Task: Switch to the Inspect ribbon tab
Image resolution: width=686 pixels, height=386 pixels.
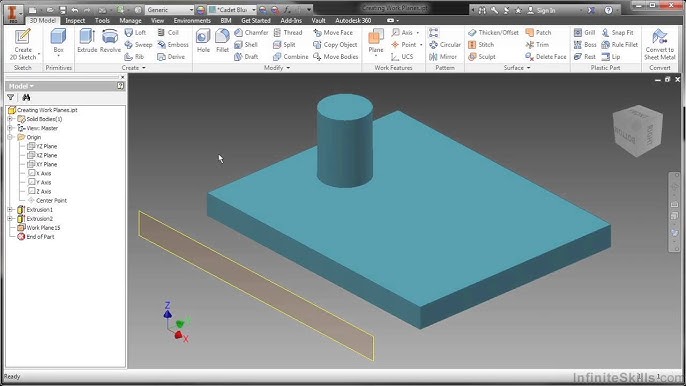Action: click(x=75, y=21)
